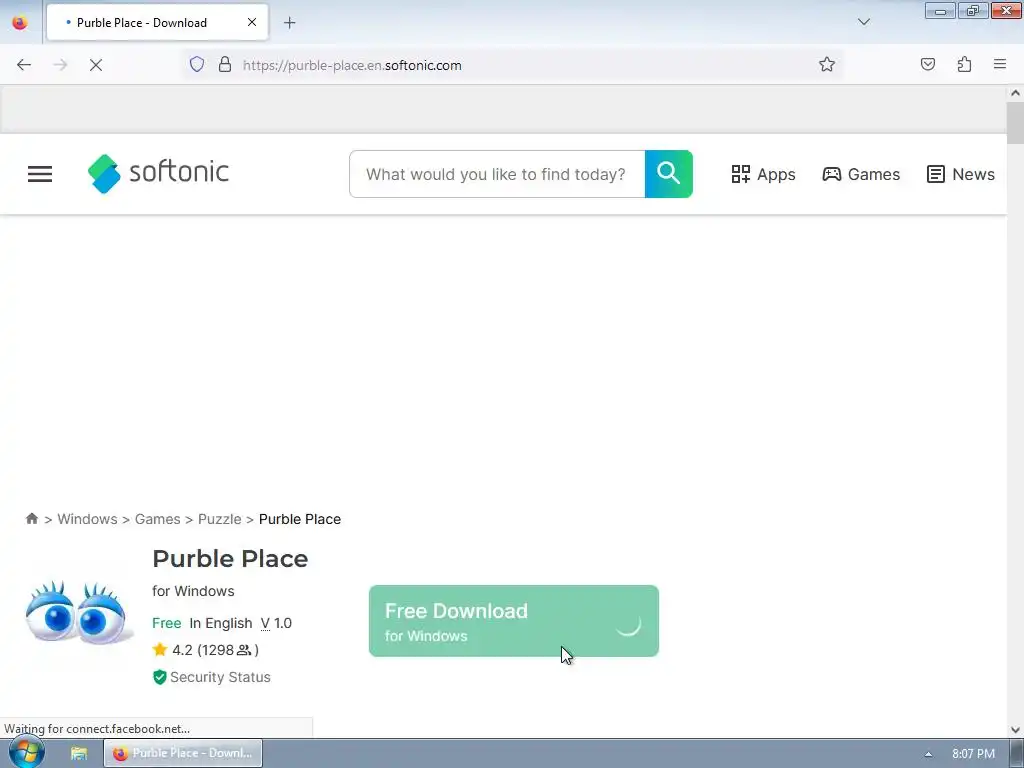Click the V 1.0 version label

point(276,623)
